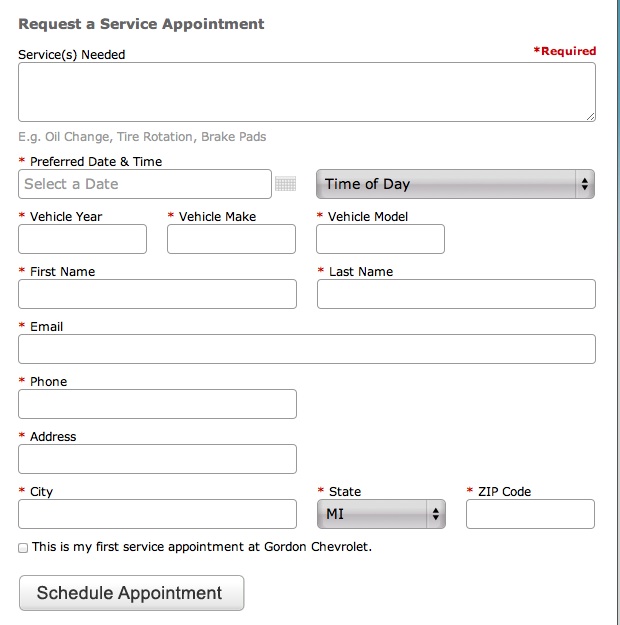Focus the Service(s) Needed text area
The image size is (620, 625).
click(x=307, y=92)
